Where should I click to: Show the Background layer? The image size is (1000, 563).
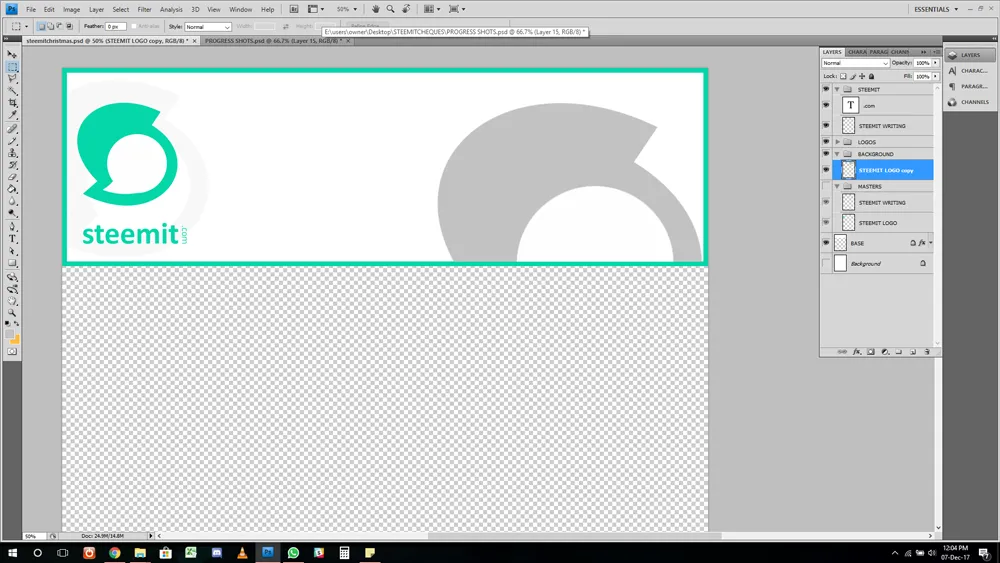tap(826, 263)
